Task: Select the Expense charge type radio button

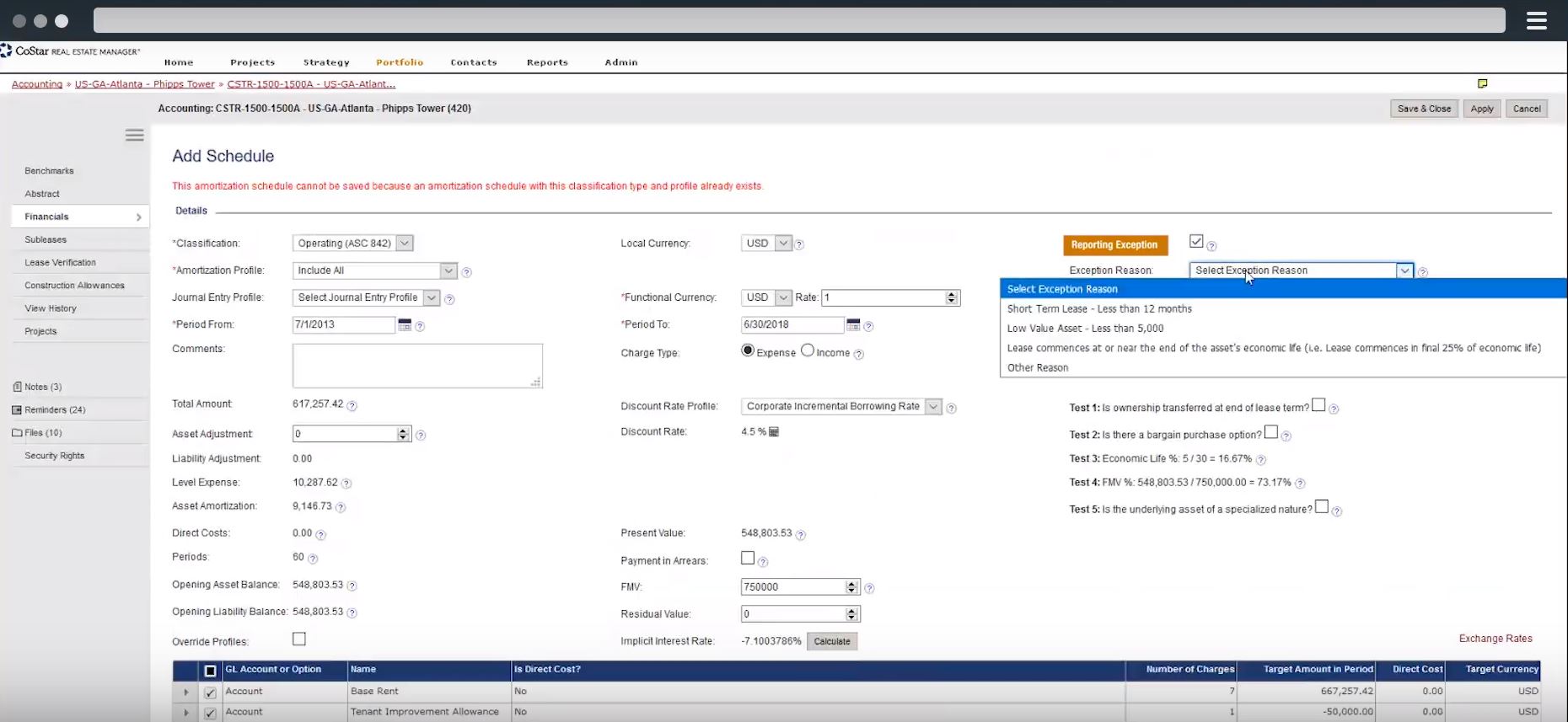Action: point(748,350)
